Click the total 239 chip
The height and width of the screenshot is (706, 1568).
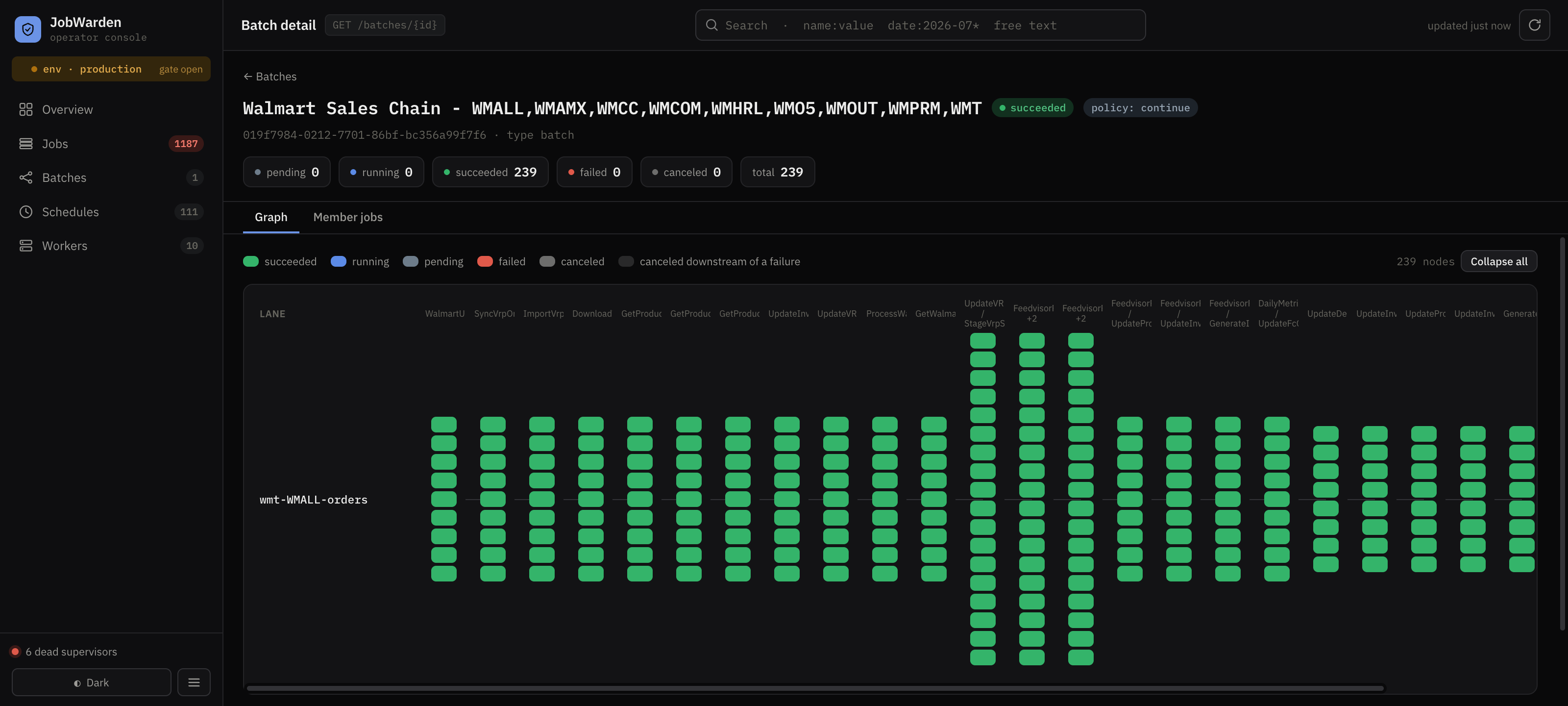pyautogui.click(x=777, y=172)
